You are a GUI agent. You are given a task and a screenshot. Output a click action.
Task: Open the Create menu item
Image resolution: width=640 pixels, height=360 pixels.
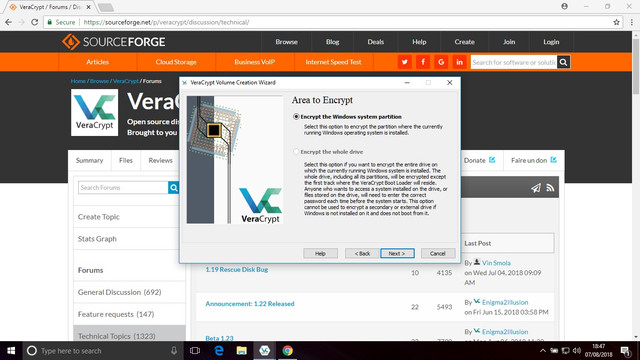pos(464,42)
